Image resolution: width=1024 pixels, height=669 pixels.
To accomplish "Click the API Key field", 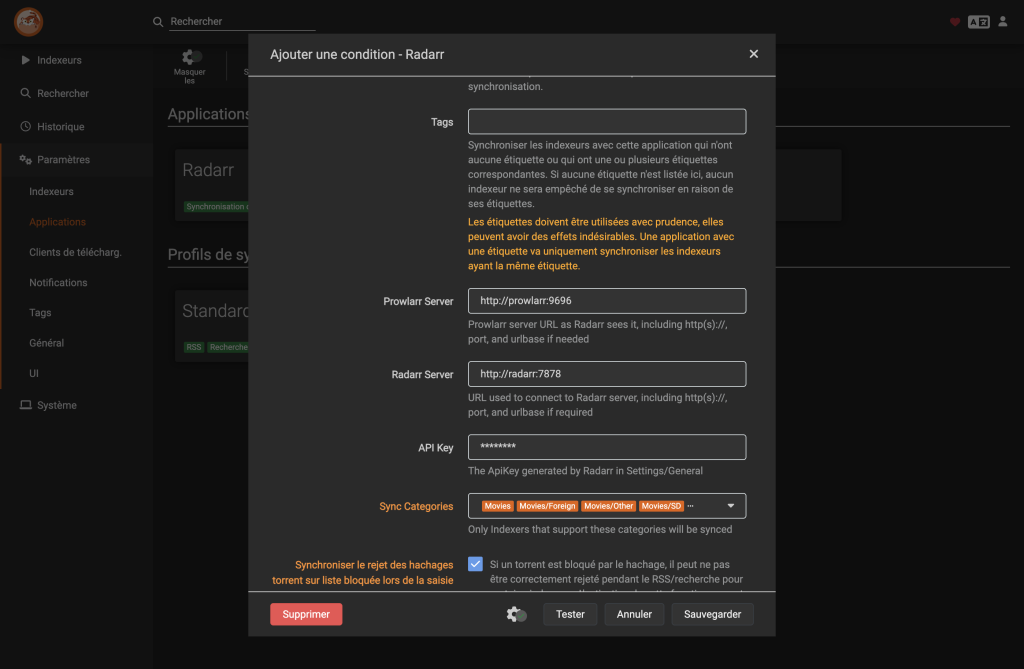I will 607,447.
